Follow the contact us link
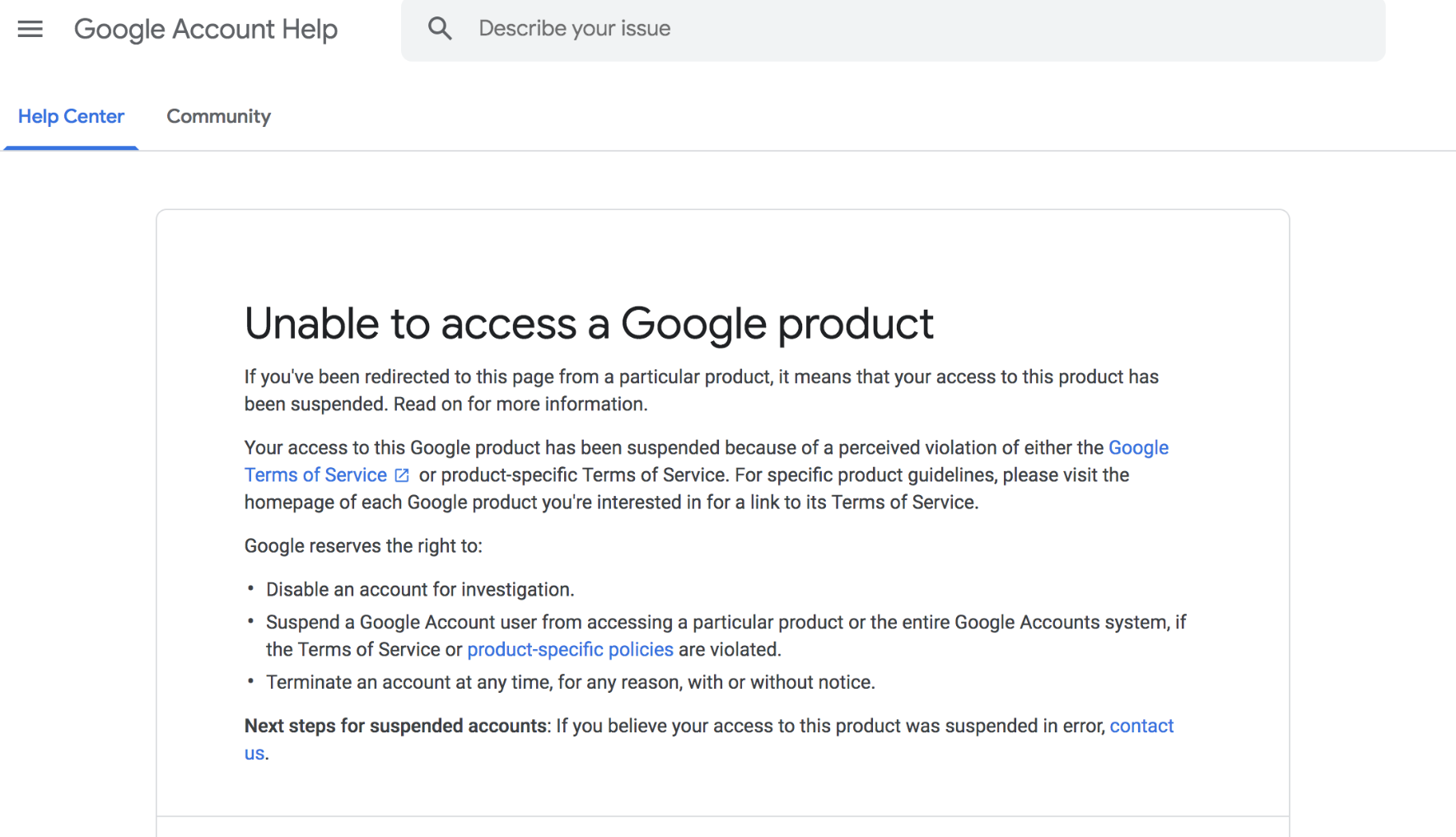Screen dimensions: 1456x837 tap(1141, 726)
